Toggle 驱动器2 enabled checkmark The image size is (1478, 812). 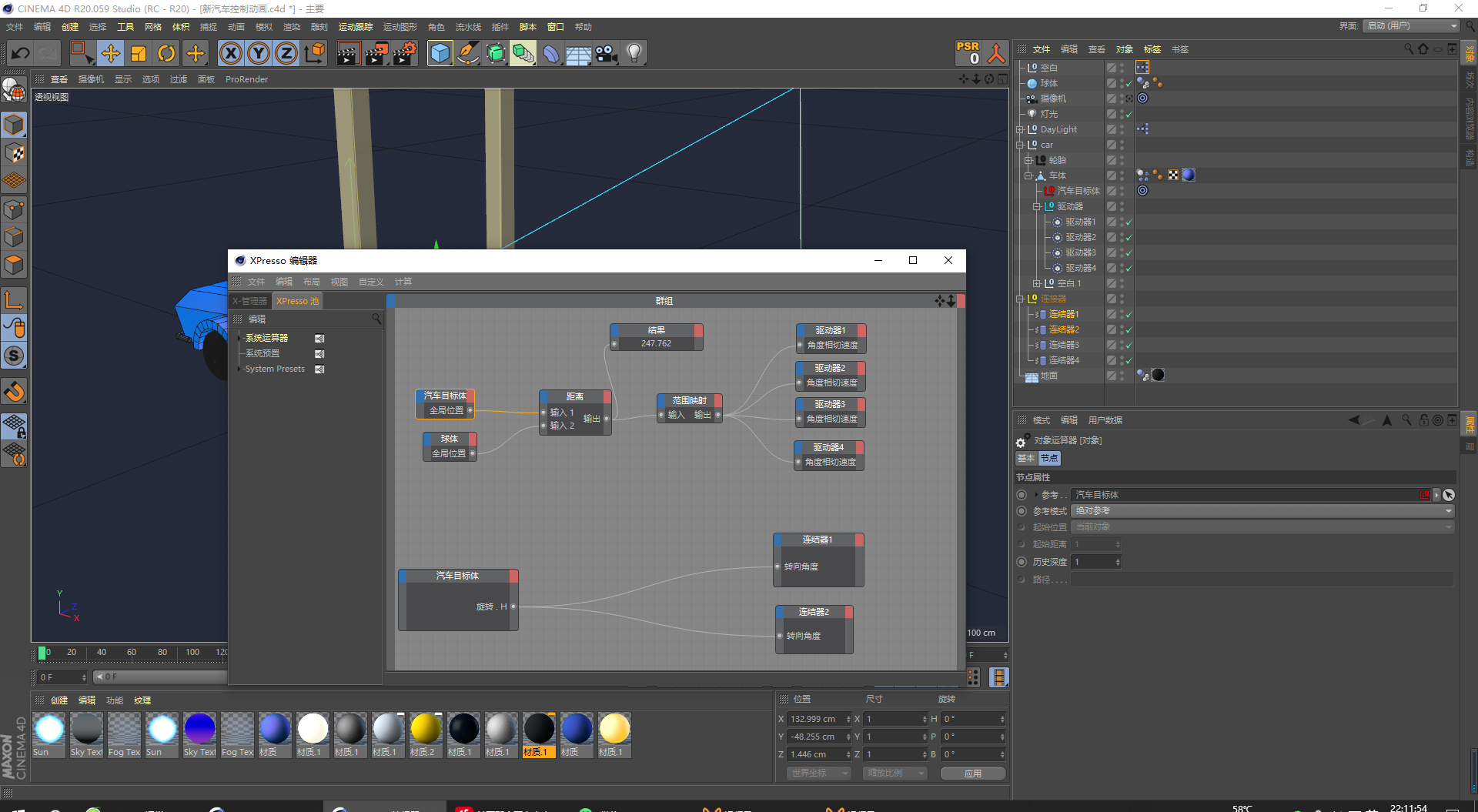coord(1129,238)
